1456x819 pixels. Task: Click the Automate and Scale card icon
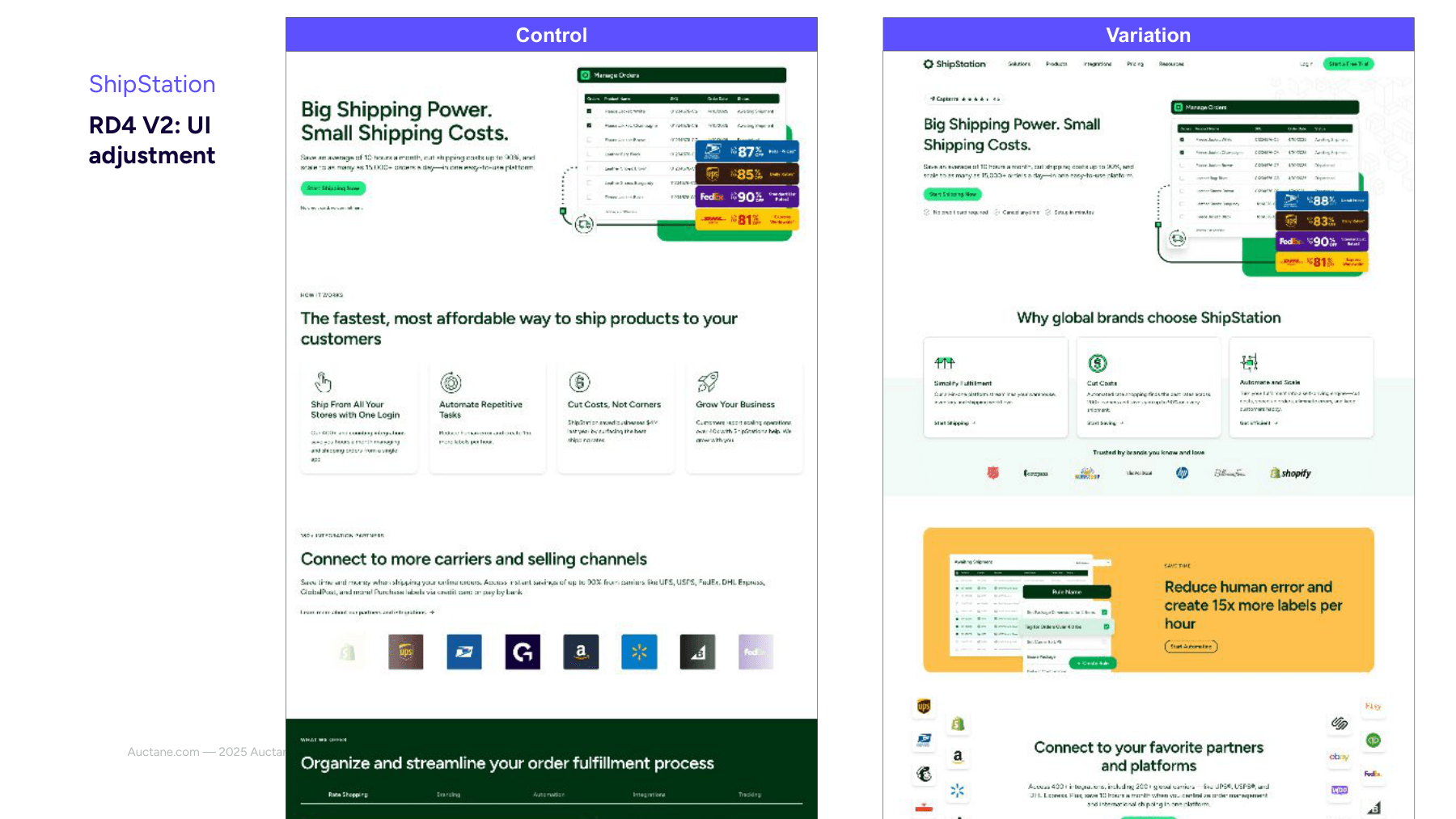click(1250, 361)
